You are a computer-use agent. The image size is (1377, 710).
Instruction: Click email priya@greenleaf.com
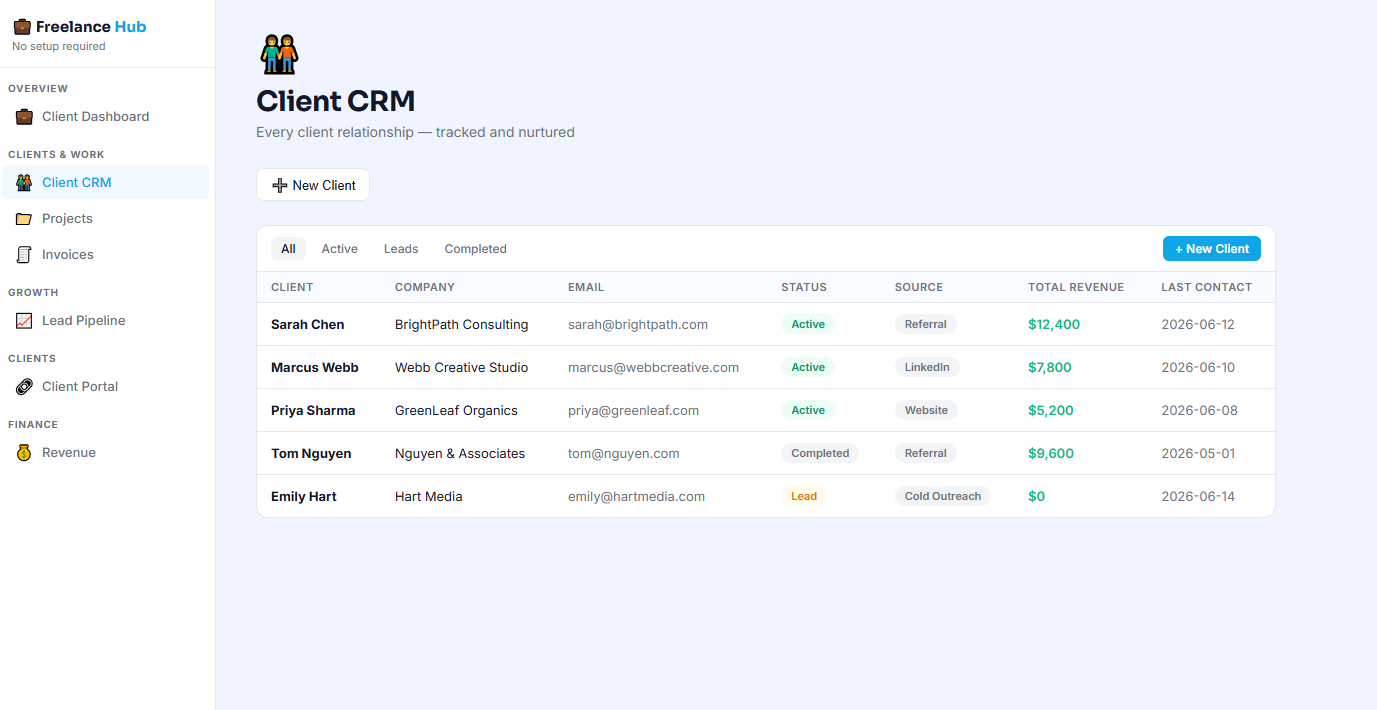[634, 410]
